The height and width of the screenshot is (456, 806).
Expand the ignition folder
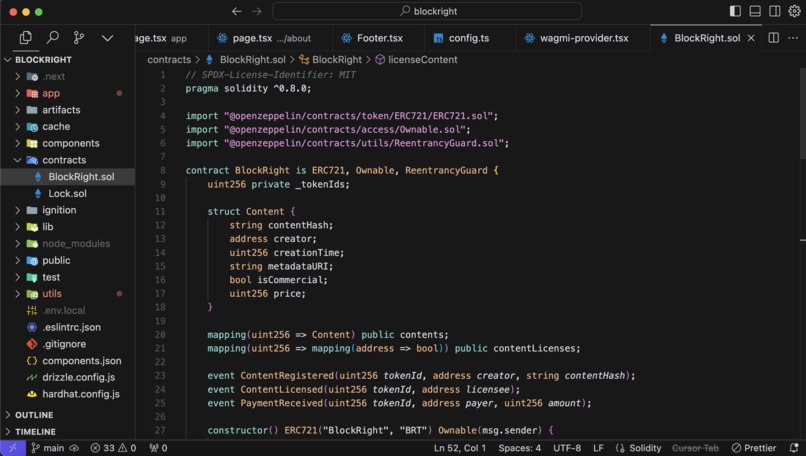click(67, 210)
